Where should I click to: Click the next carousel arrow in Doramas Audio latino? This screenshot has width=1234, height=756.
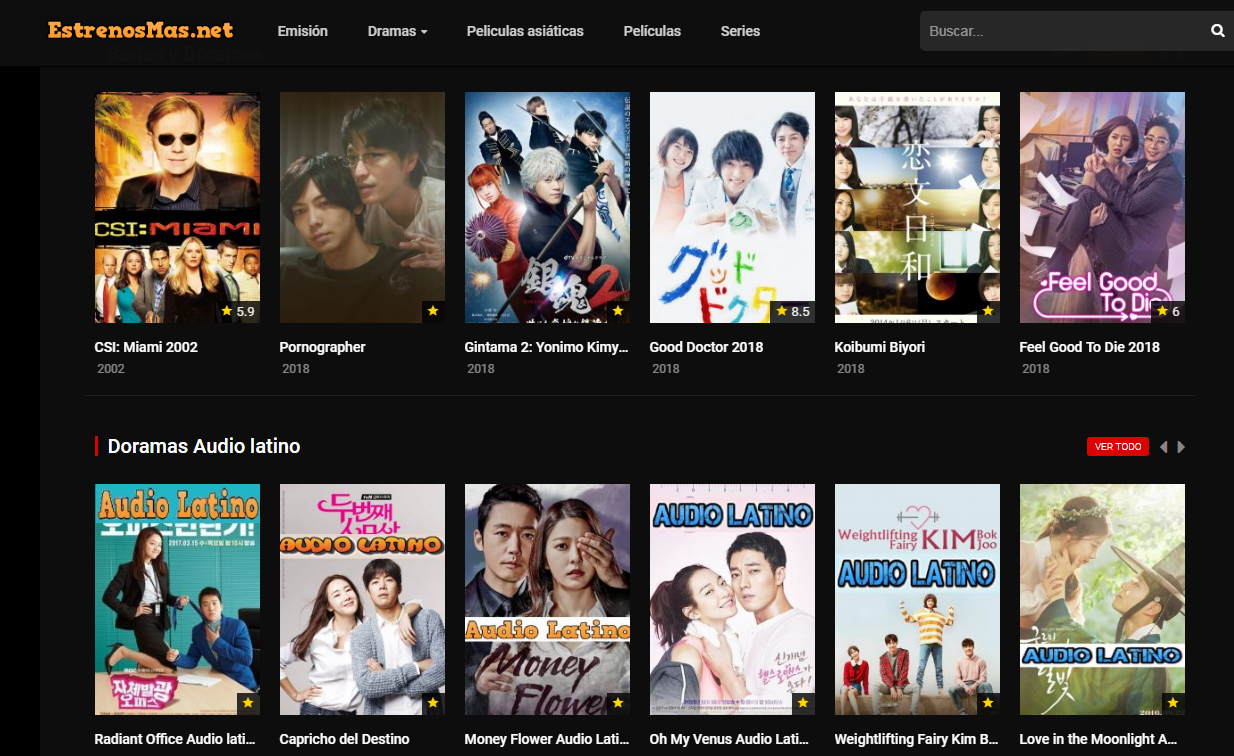1181,447
